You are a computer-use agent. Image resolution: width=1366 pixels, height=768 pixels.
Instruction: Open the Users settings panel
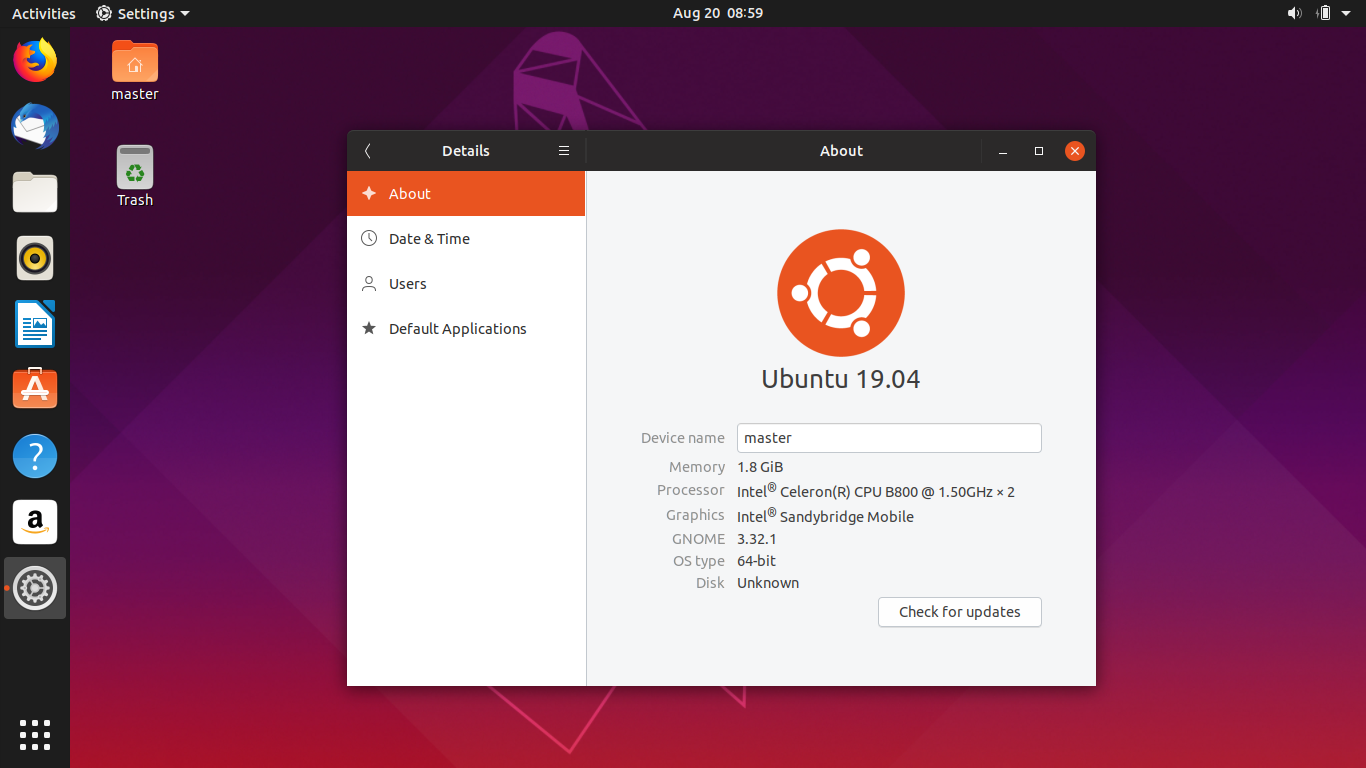[407, 283]
